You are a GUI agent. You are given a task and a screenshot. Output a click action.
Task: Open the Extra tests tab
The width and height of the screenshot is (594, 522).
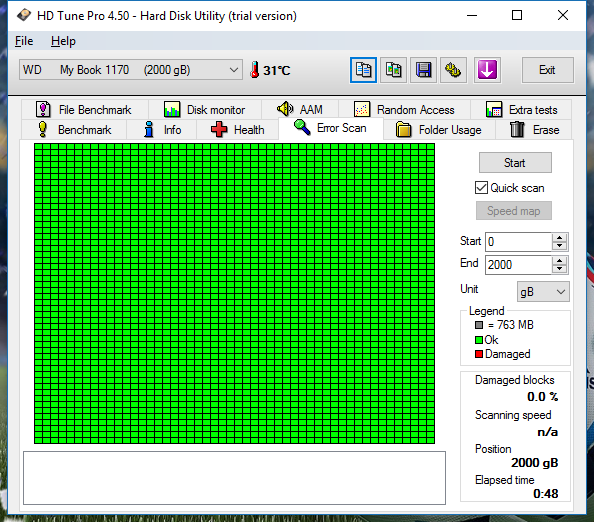521,109
